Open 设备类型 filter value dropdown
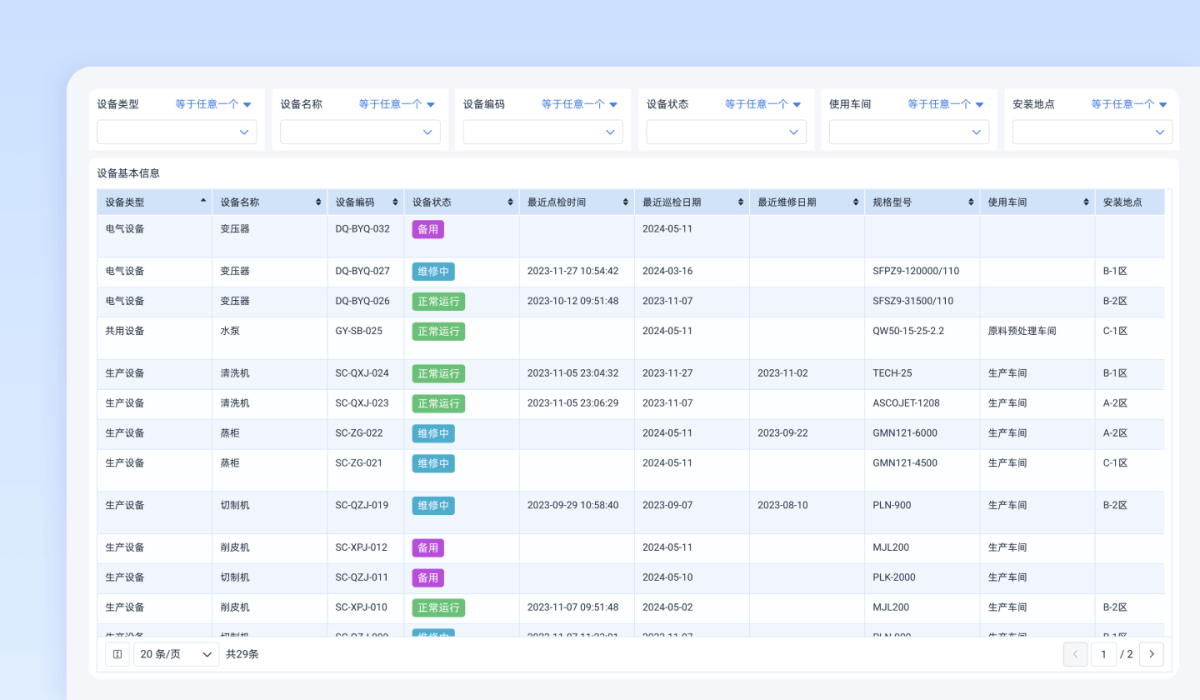This screenshot has height=700, width=1200. (177, 132)
